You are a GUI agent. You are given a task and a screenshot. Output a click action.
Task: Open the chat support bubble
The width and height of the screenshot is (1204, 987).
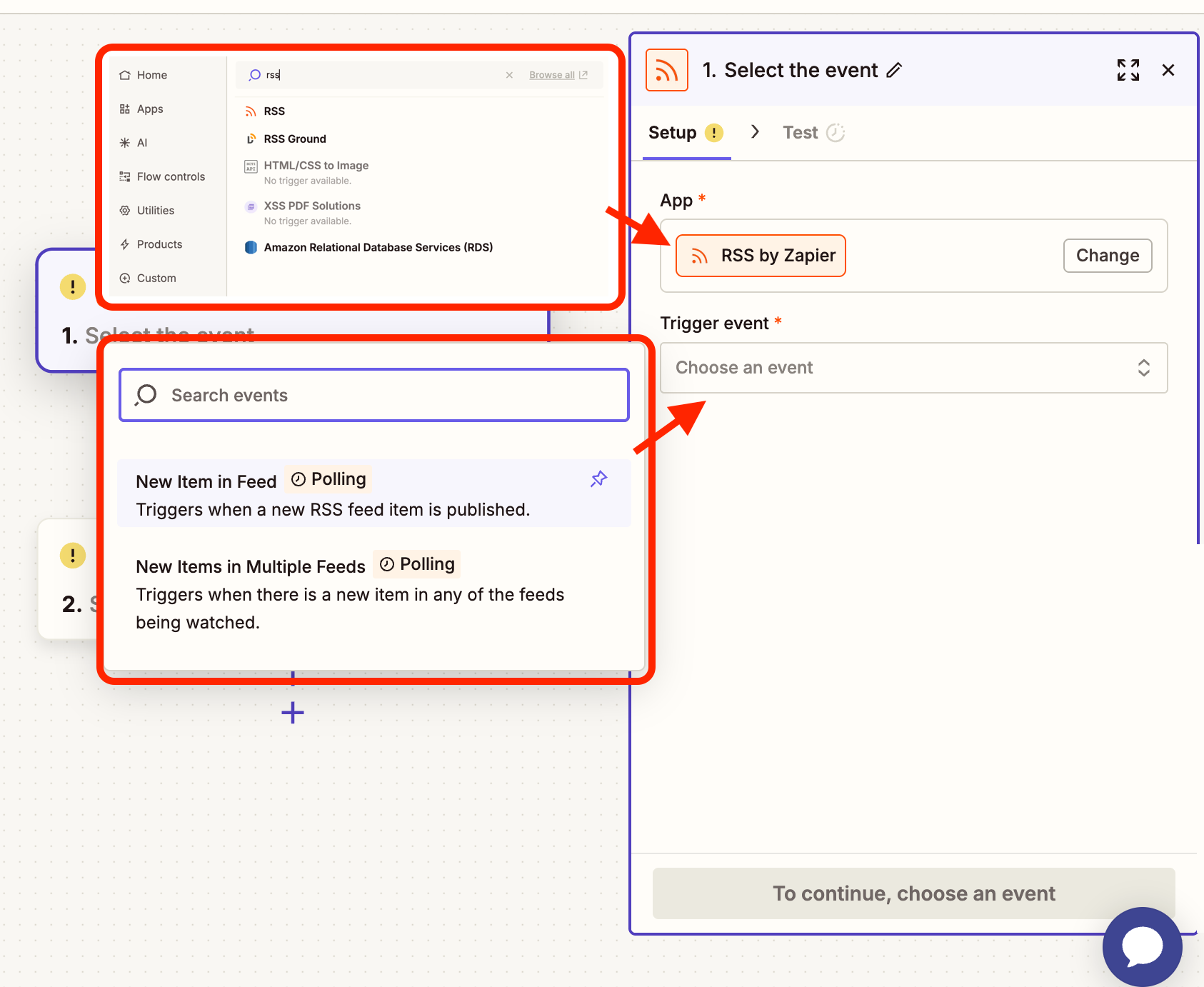pyautogui.click(x=1142, y=947)
